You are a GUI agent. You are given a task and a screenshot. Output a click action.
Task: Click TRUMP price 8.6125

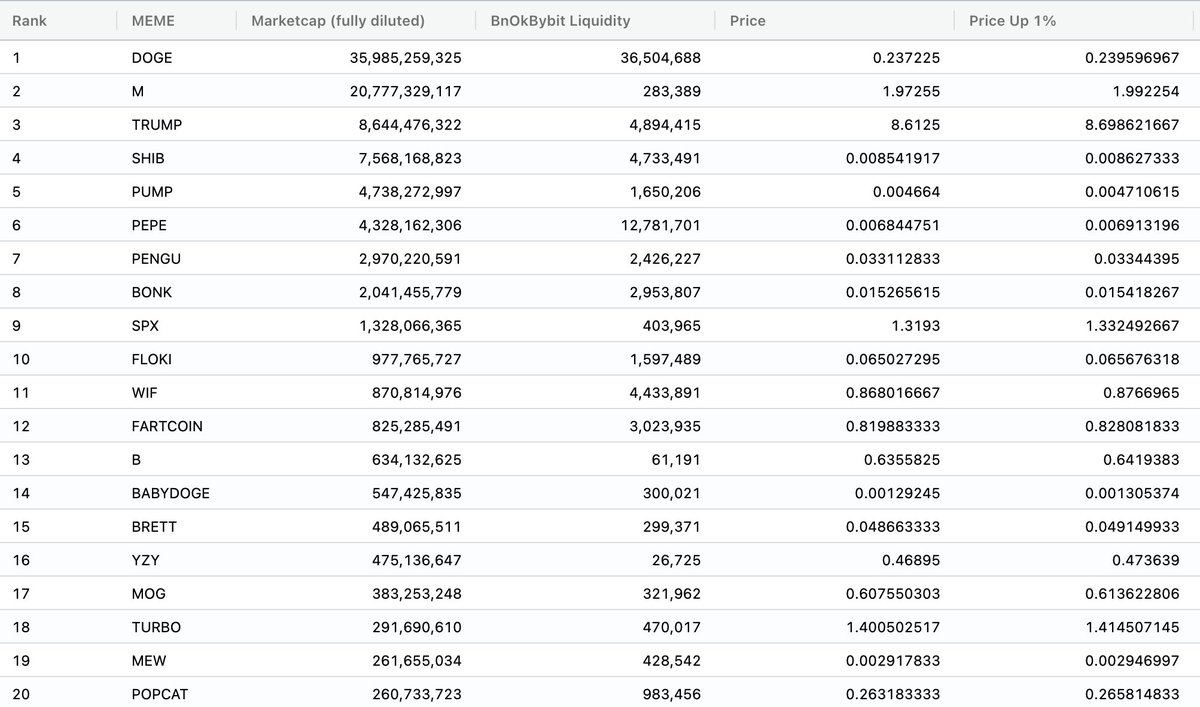(914, 125)
